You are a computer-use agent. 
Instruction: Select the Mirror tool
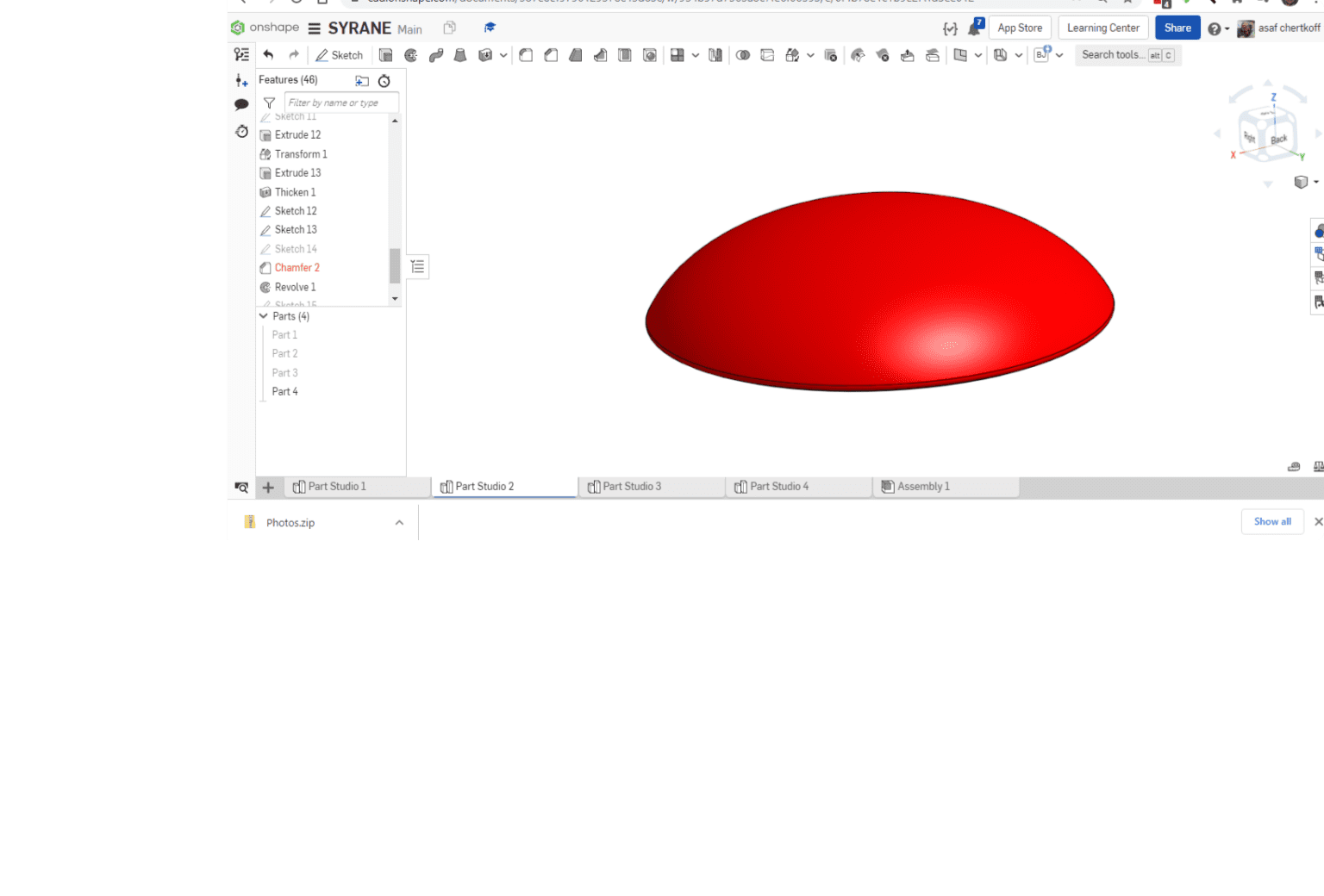coord(715,55)
